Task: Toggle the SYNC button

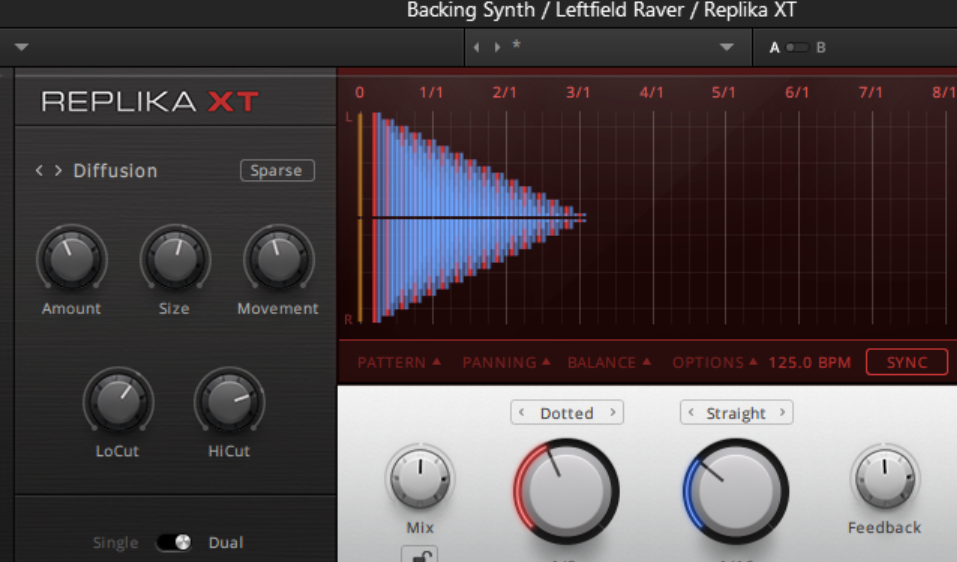Action: coord(906,362)
